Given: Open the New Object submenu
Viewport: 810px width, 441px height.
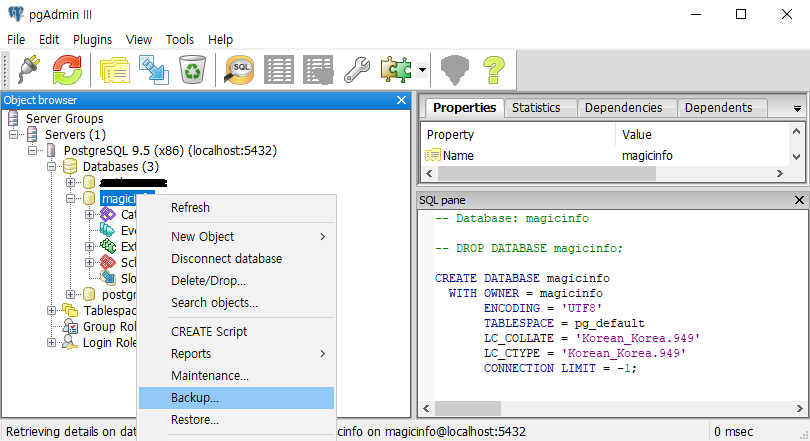Looking at the screenshot, I should click(x=237, y=237).
